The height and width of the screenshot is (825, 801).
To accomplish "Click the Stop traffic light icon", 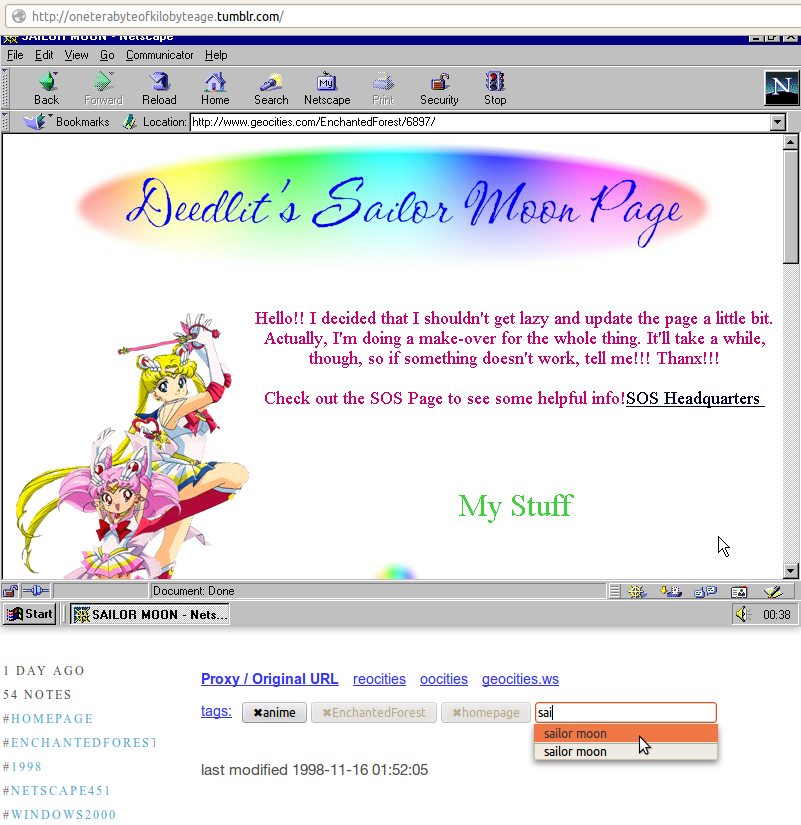I will pyautogui.click(x=495, y=88).
